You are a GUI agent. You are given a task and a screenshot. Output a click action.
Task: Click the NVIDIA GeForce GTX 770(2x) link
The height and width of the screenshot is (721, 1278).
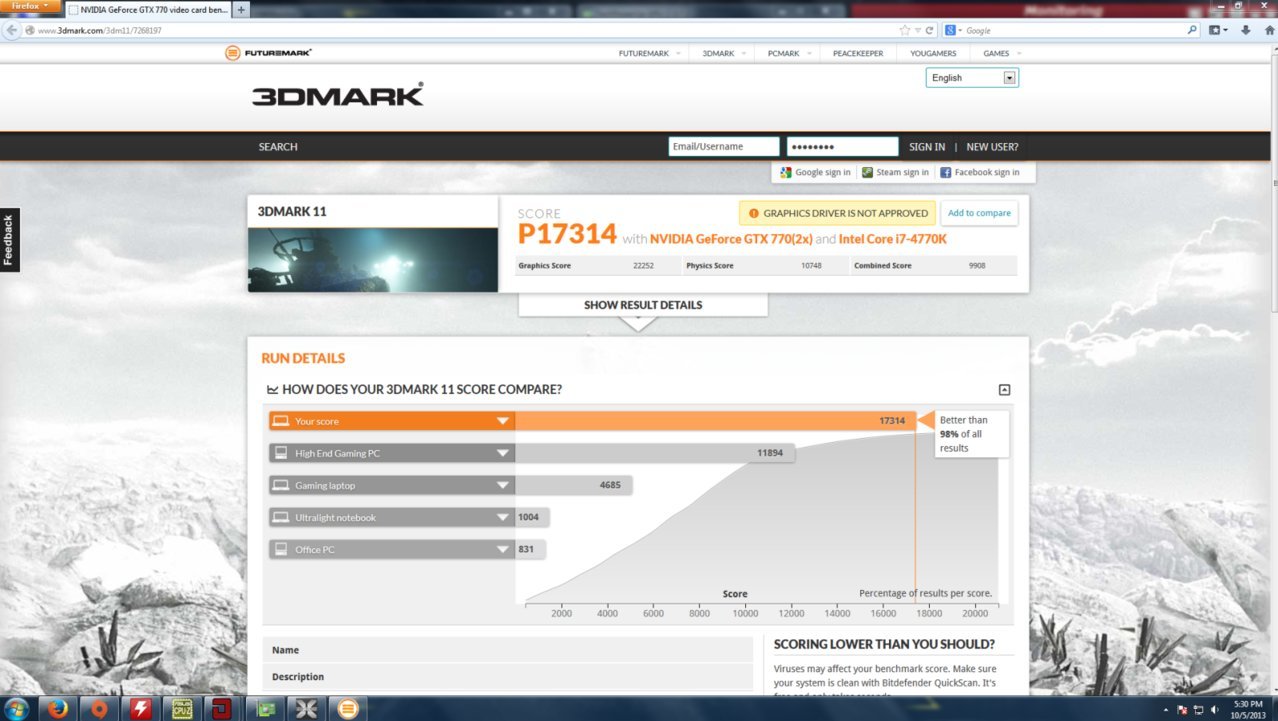click(x=731, y=239)
